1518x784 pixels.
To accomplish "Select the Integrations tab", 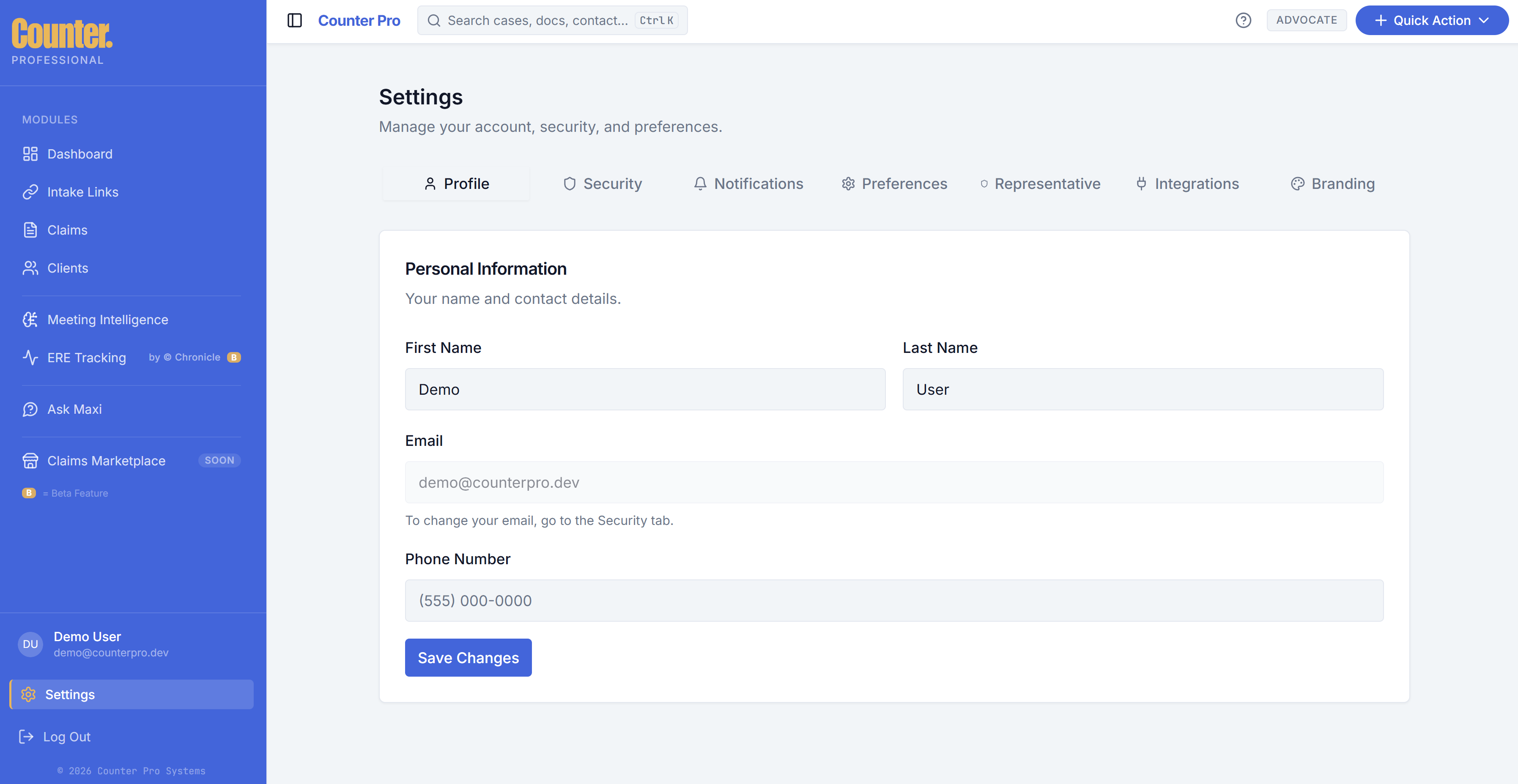I will (1187, 184).
